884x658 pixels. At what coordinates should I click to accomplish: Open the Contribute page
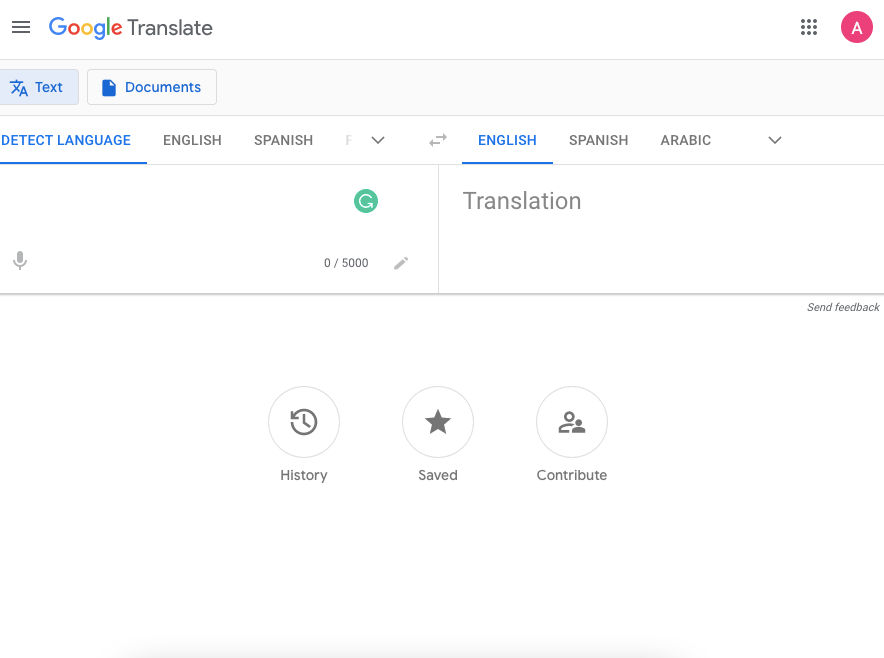[x=572, y=422]
